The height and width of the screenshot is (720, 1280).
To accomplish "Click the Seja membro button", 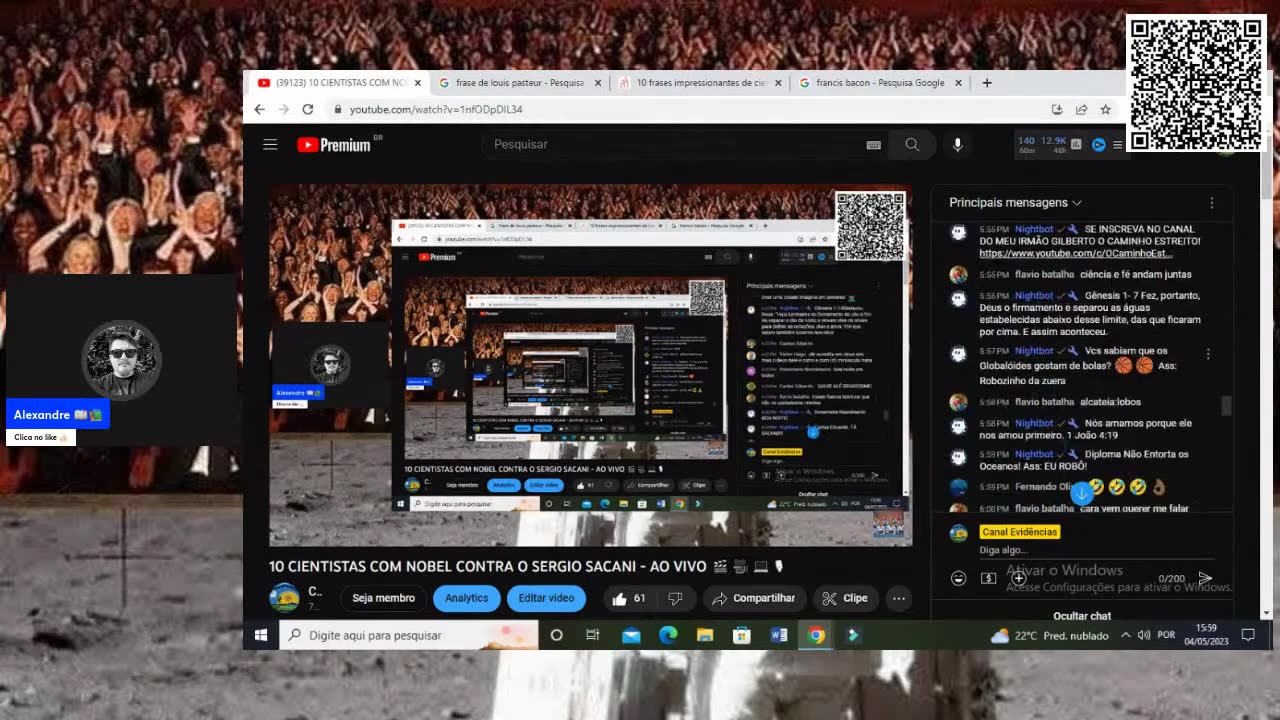I will (383, 598).
